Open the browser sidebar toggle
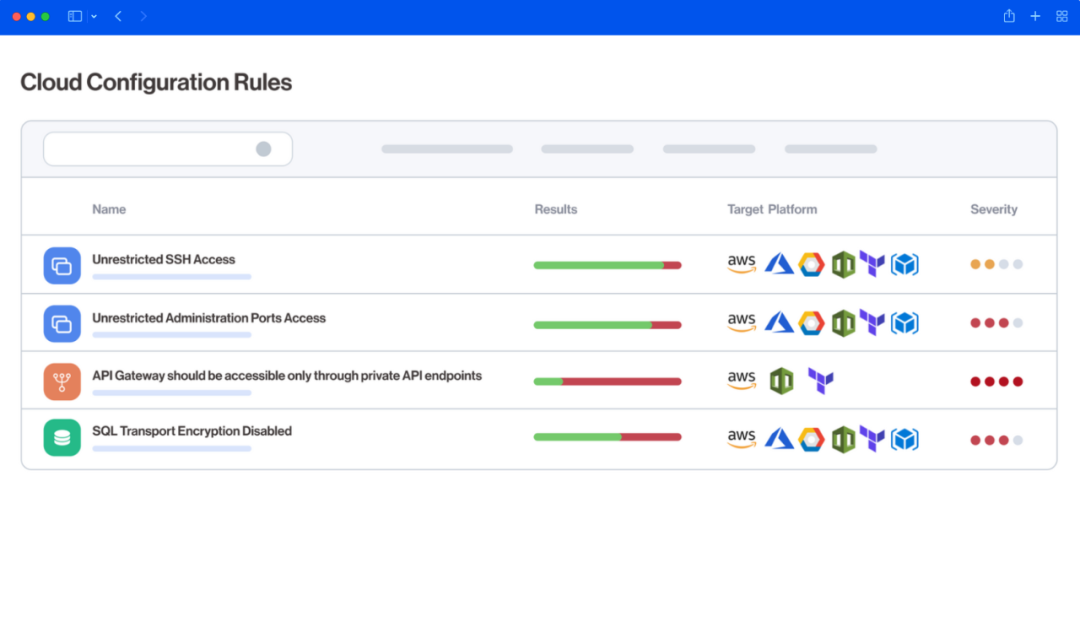1080x617 pixels. tap(75, 16)
